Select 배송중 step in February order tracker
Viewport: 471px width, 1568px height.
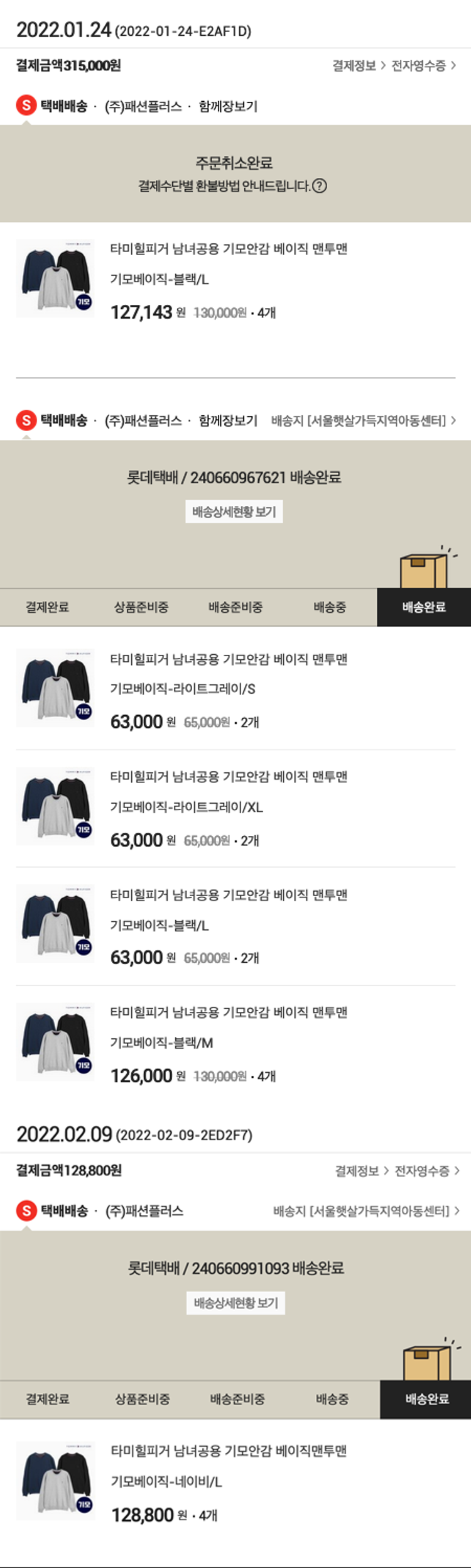pyautogui.click(x=332, y=1399)
